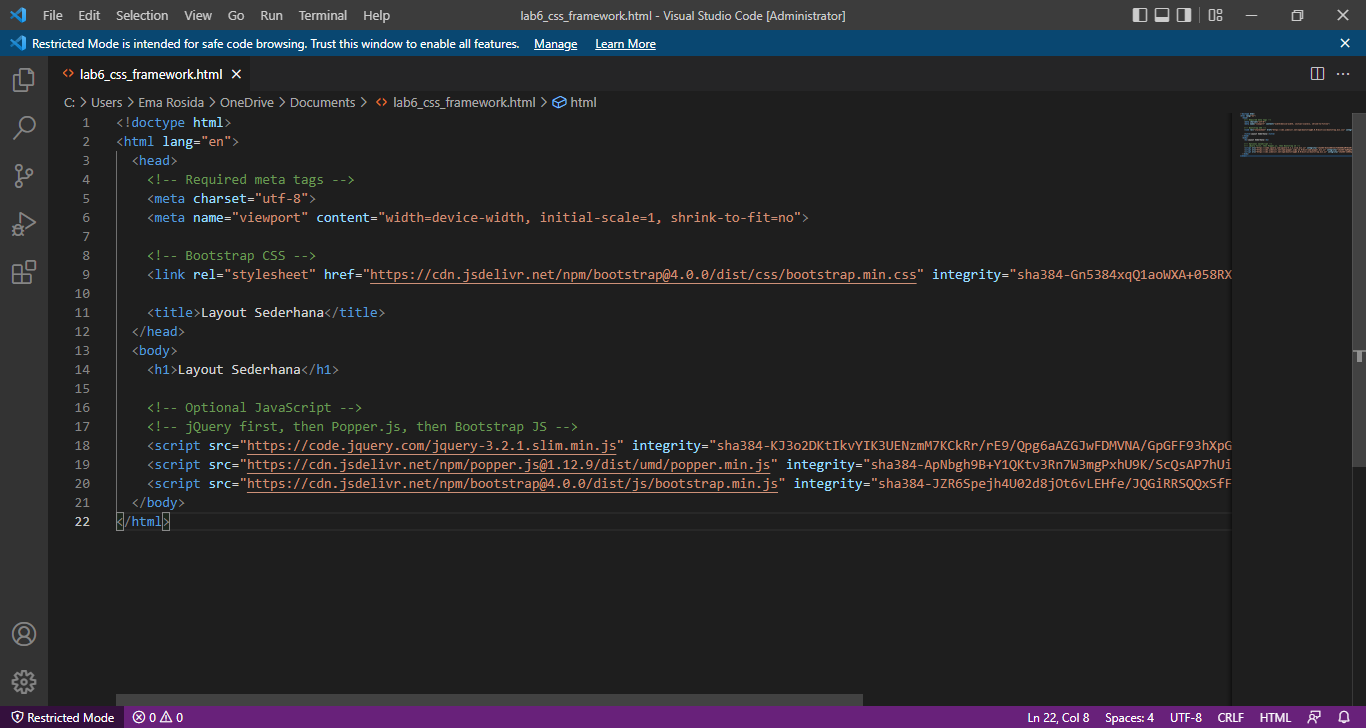This screenshot has width=1366, height=728.
Task: Click Spaces: 4 indentation selector
Action: (1129, 717)
